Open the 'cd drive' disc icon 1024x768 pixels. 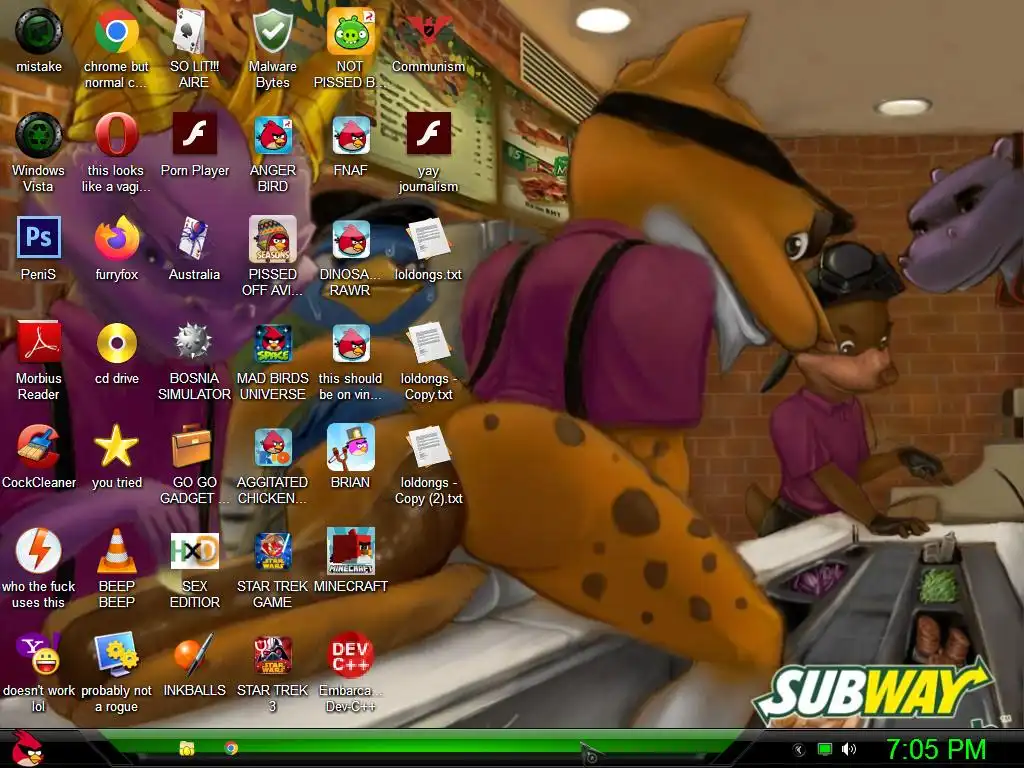tap(116, 343)
